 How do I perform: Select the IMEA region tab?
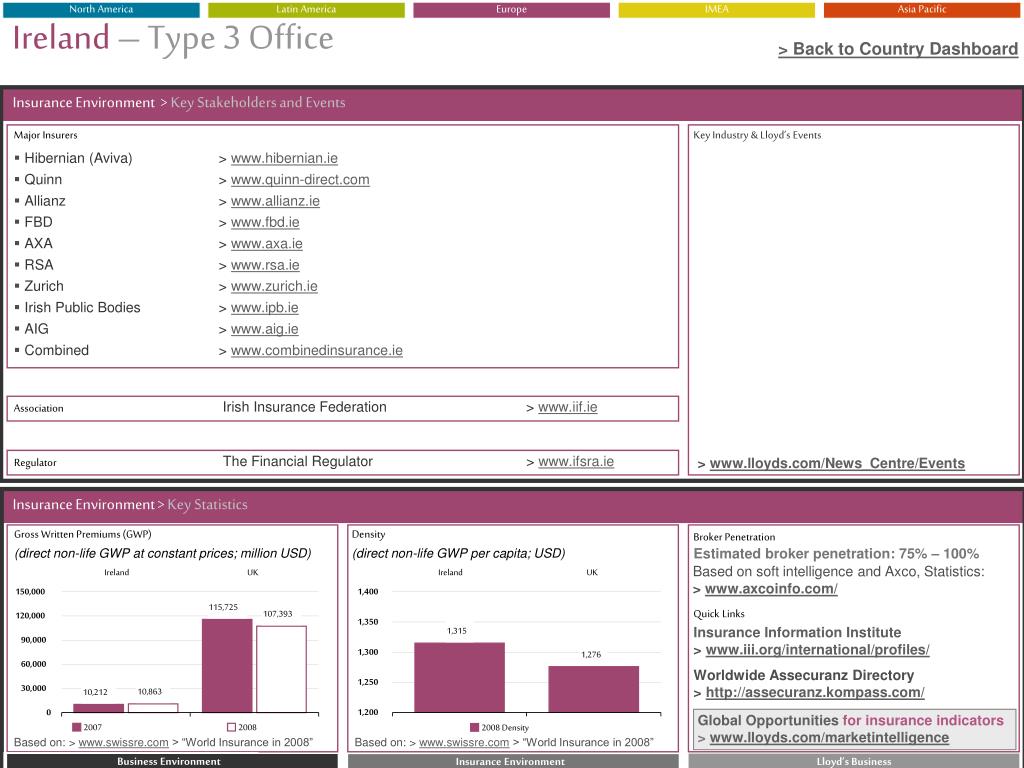716,9
